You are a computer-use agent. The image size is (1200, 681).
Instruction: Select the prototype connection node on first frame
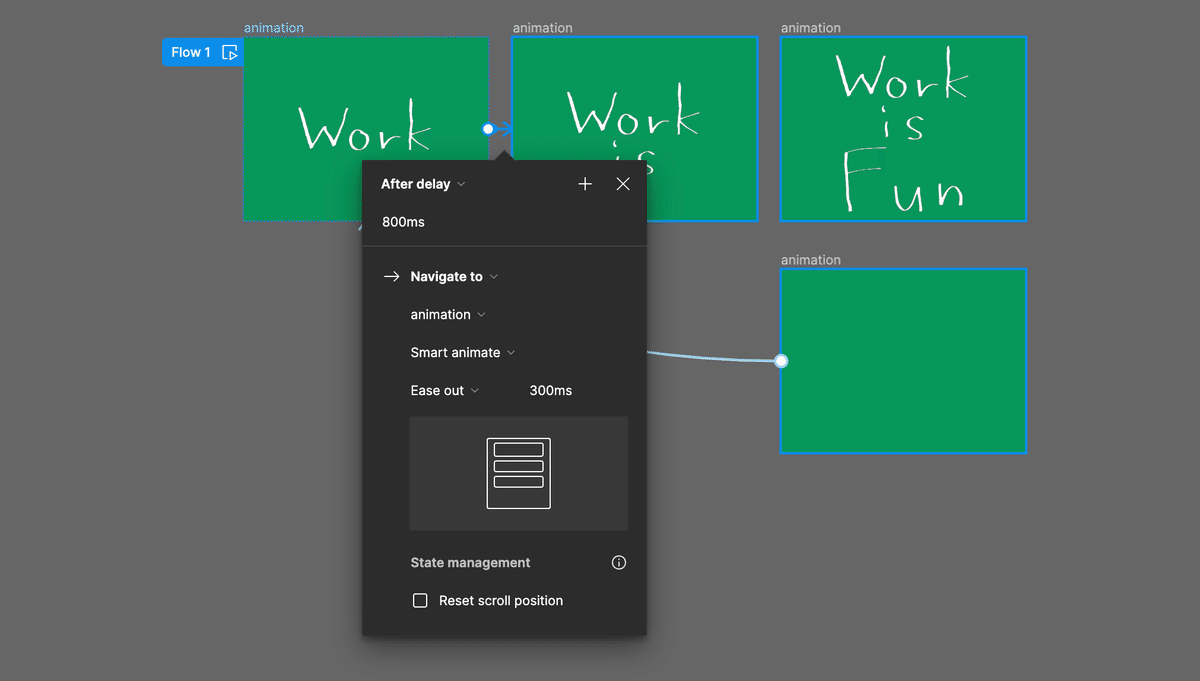[x=488, y=129]
